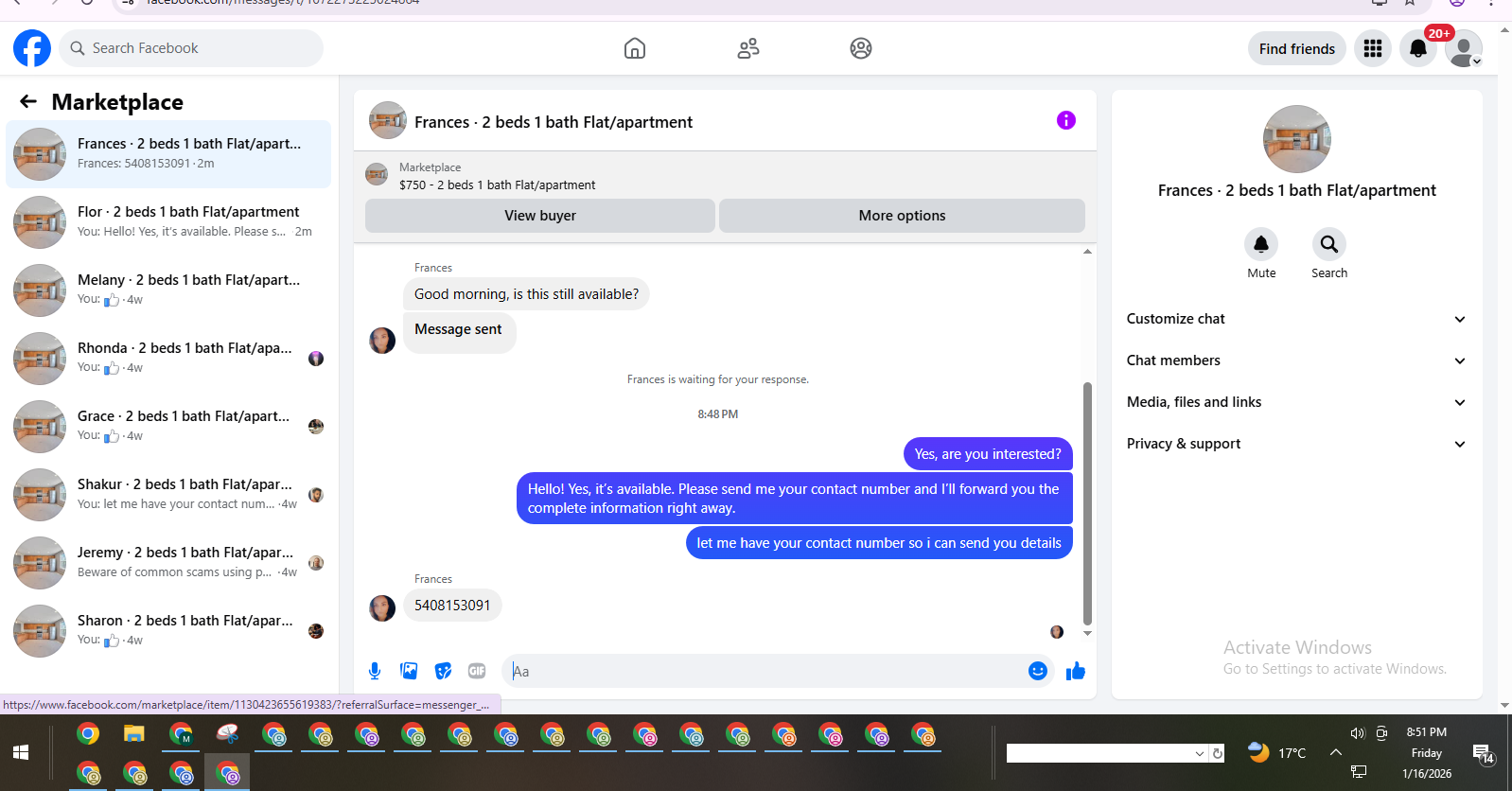Open the $750 marketplace listing link

tap(497, 185)
